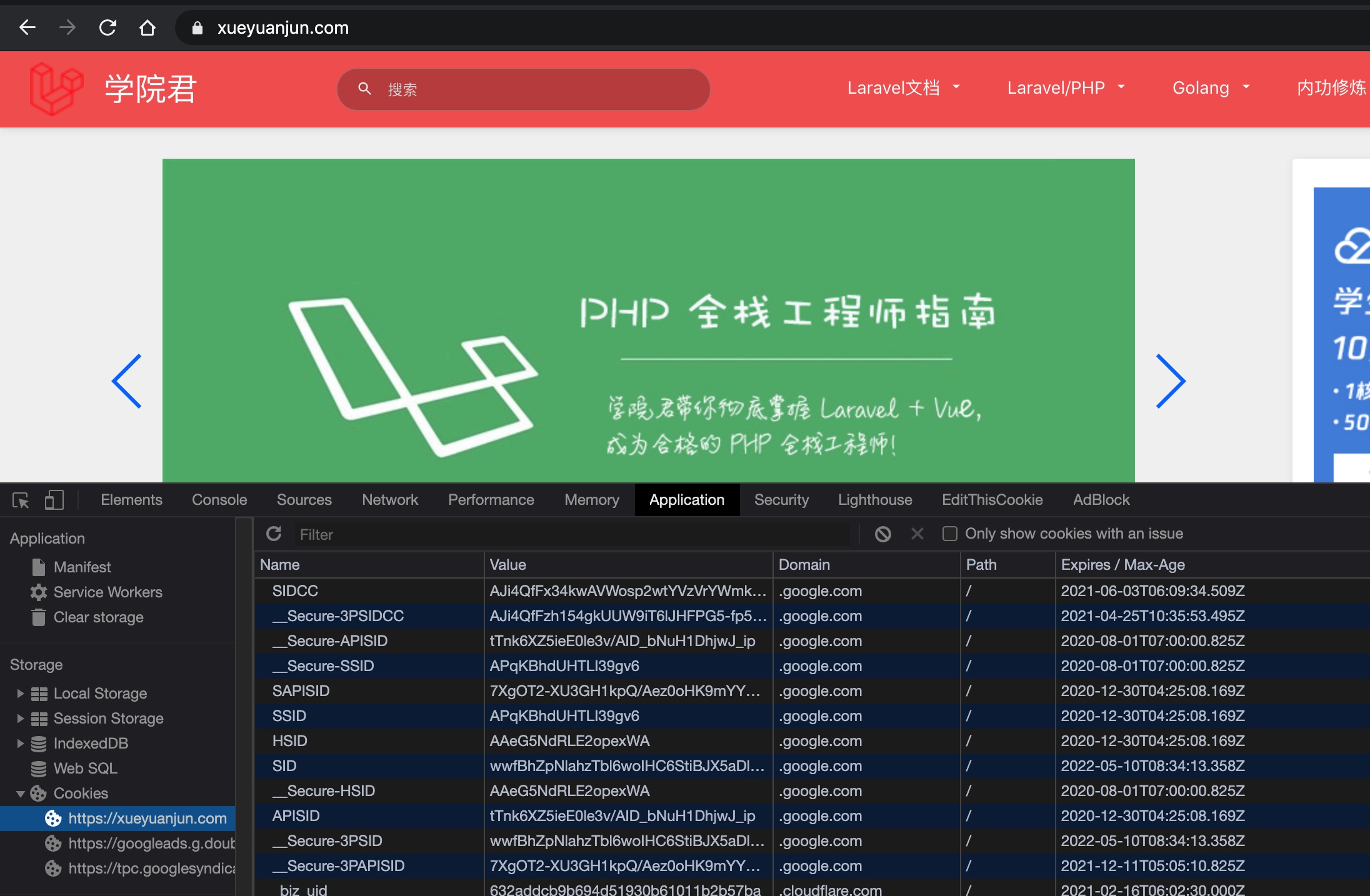The width and height of the screenshot is (1370, 896).
Task: Open Clear storage in the sidebar
Action: click(98, 617)
